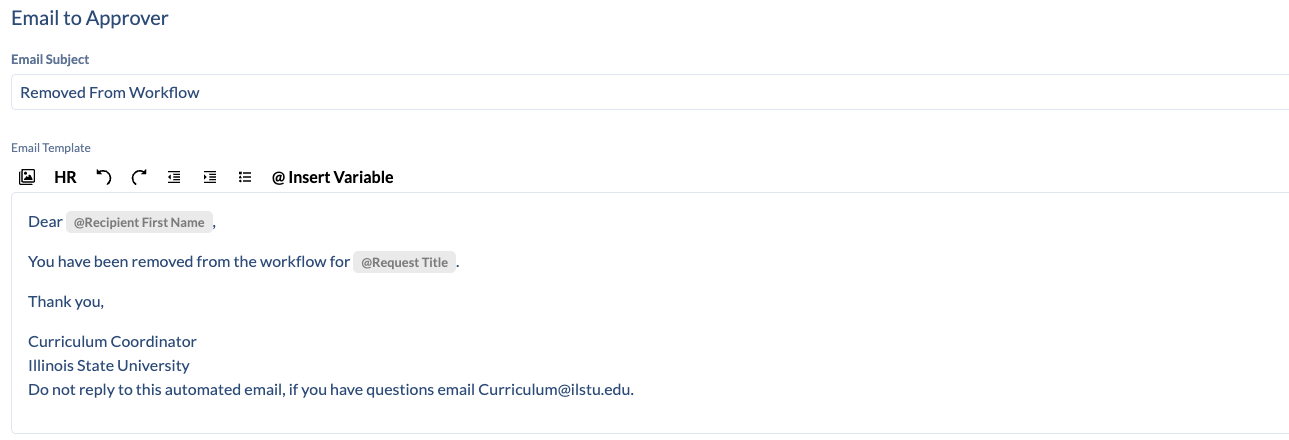Click the Curriculum Coordinator signature line
The width and height of the screenshot is (1289, 440).
(112, 341)
